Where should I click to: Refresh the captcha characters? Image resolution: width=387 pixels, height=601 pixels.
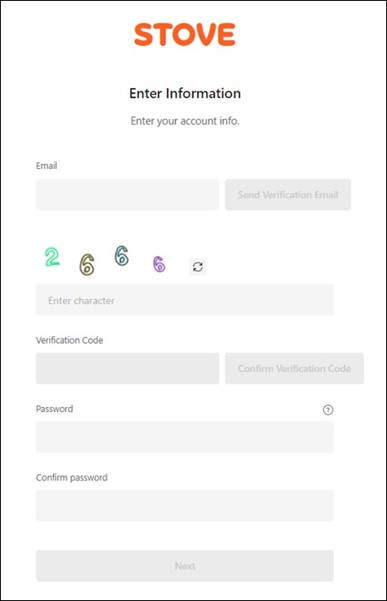click(x=198, y=266)
